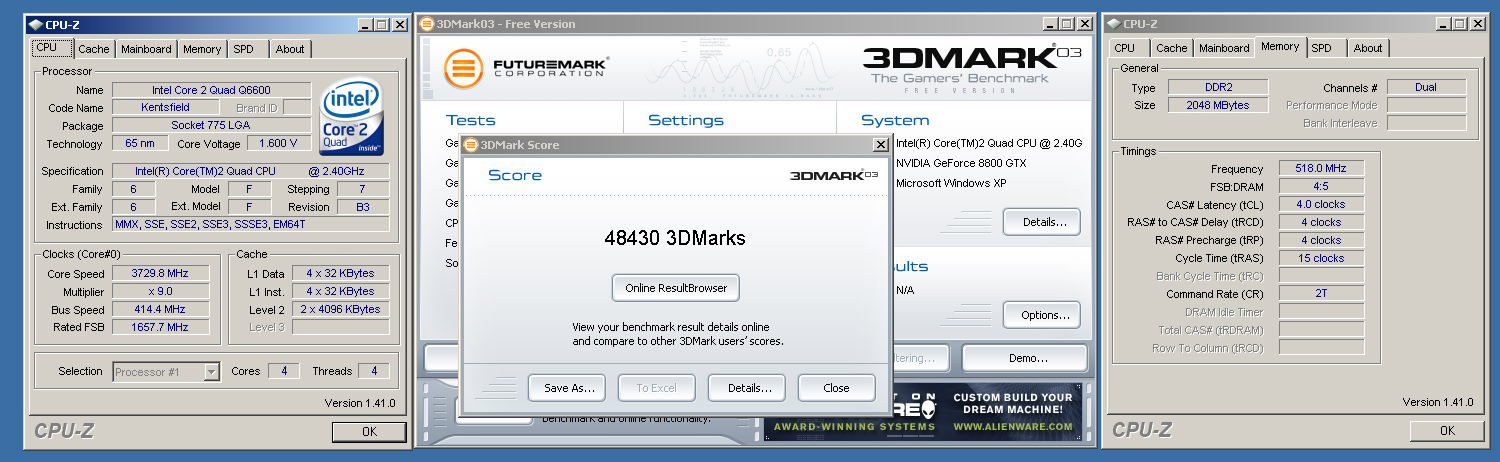
Task: Click the Level 2 cache 2 x 4096 KBytes field
Action: pos(340,309)
